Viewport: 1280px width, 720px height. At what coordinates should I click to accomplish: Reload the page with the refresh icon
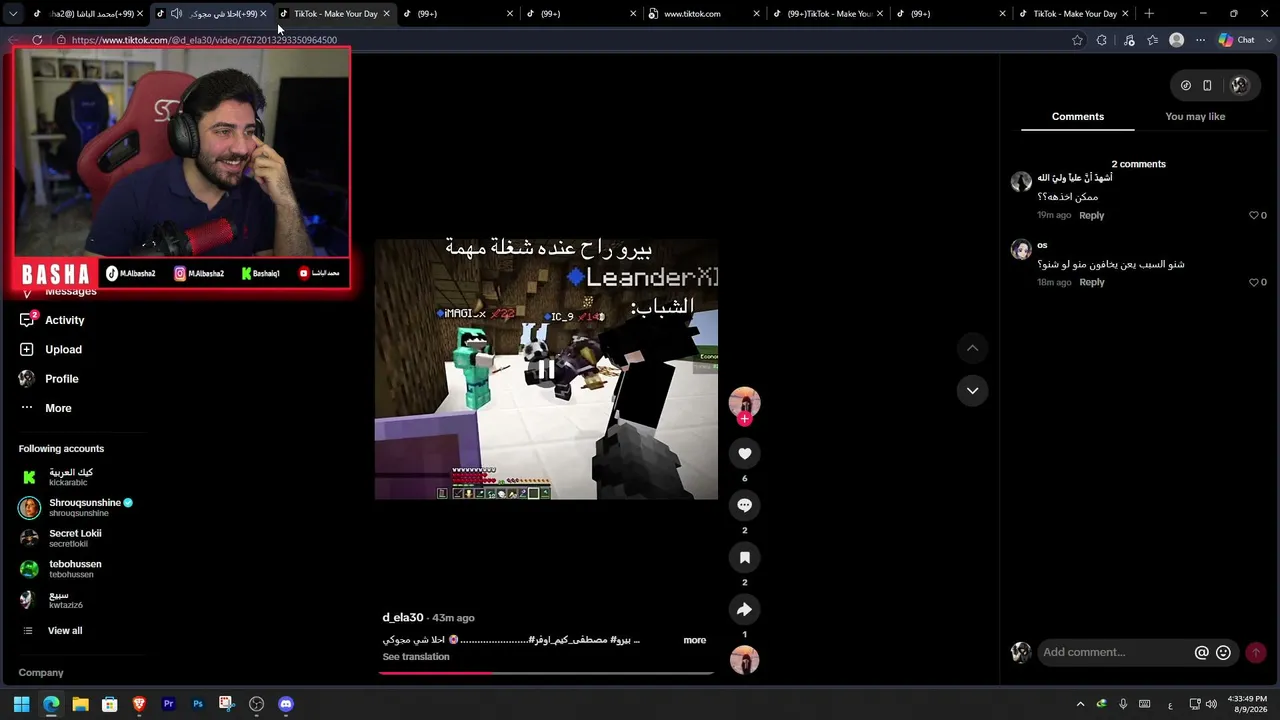point(37,40)
